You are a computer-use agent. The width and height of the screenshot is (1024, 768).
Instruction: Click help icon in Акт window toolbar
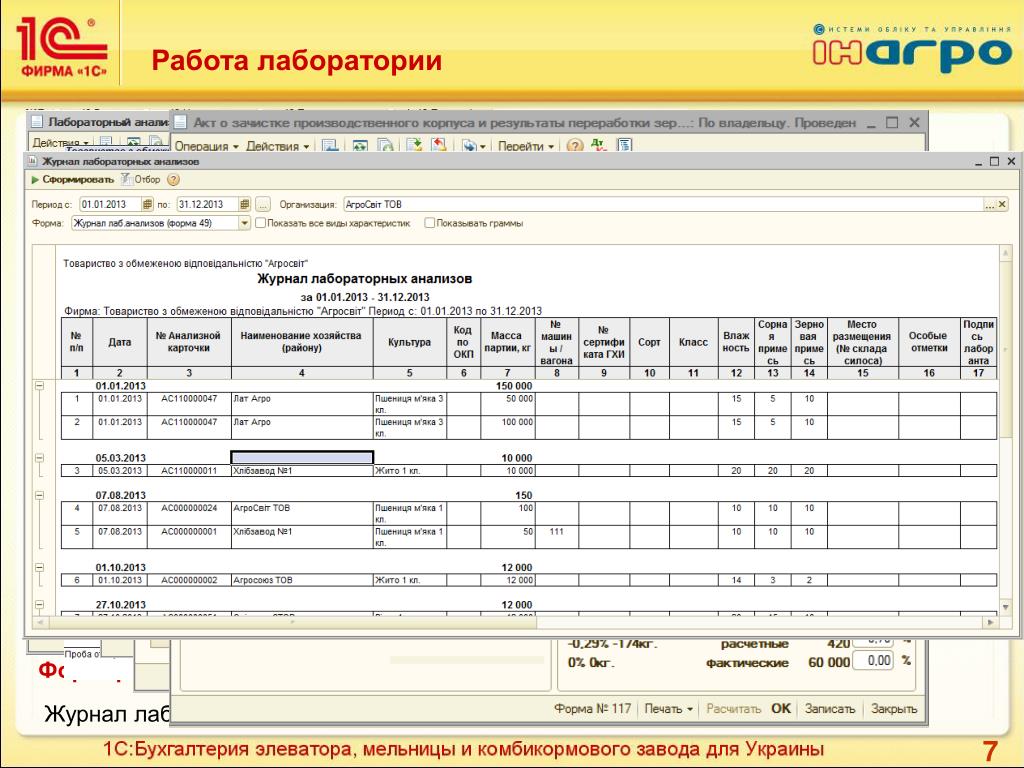(575, 146)
